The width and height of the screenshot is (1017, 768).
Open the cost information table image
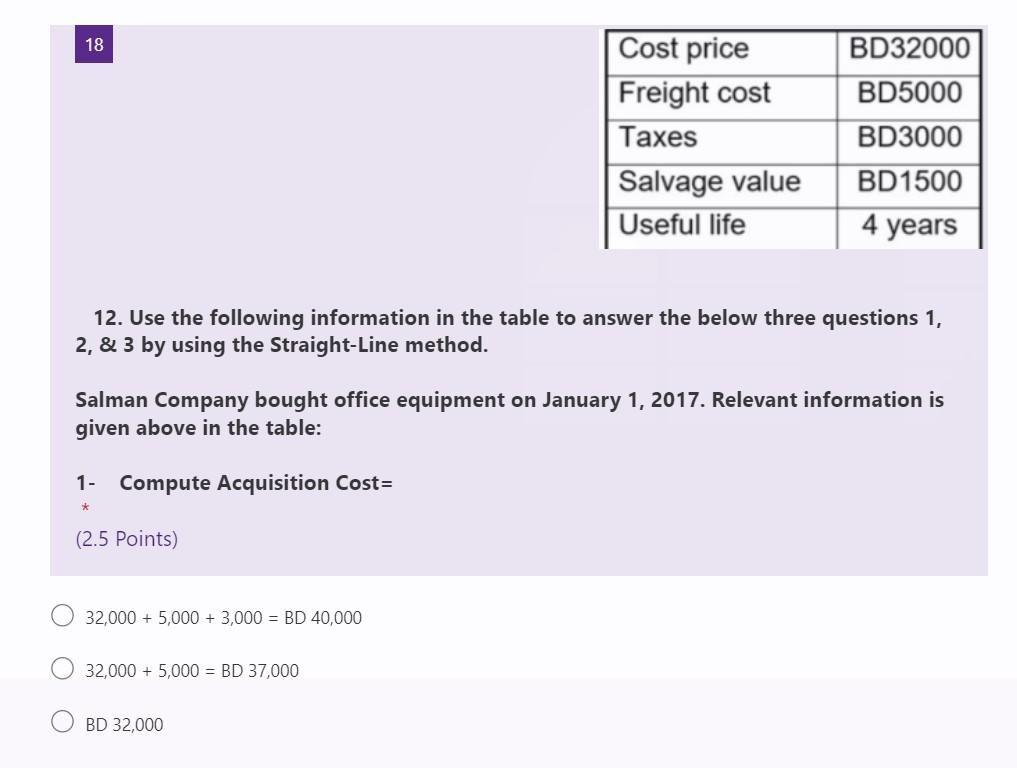[x=793, y=138]
